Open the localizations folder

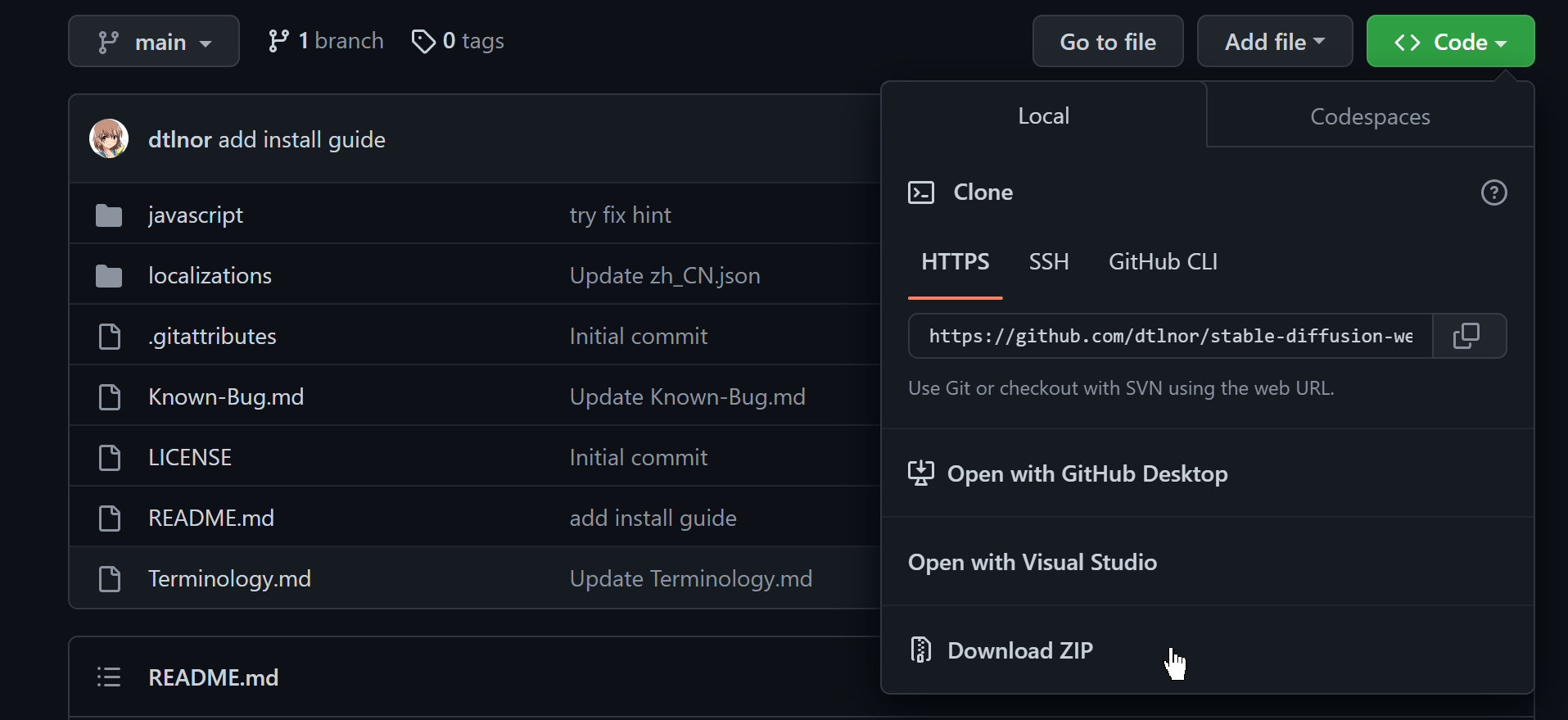[x=210, y=275]
